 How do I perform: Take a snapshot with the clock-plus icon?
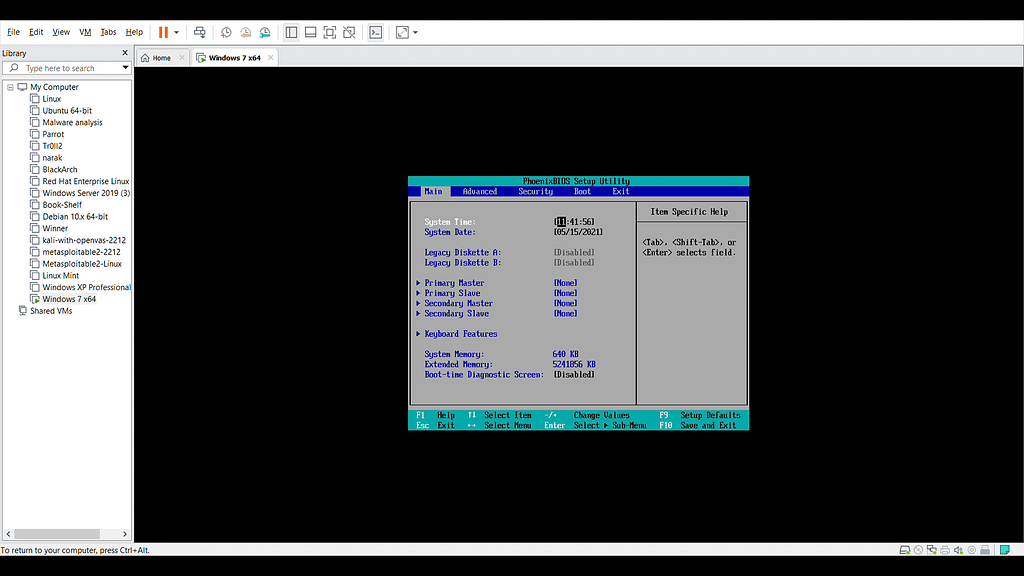(x=226, y=32)
